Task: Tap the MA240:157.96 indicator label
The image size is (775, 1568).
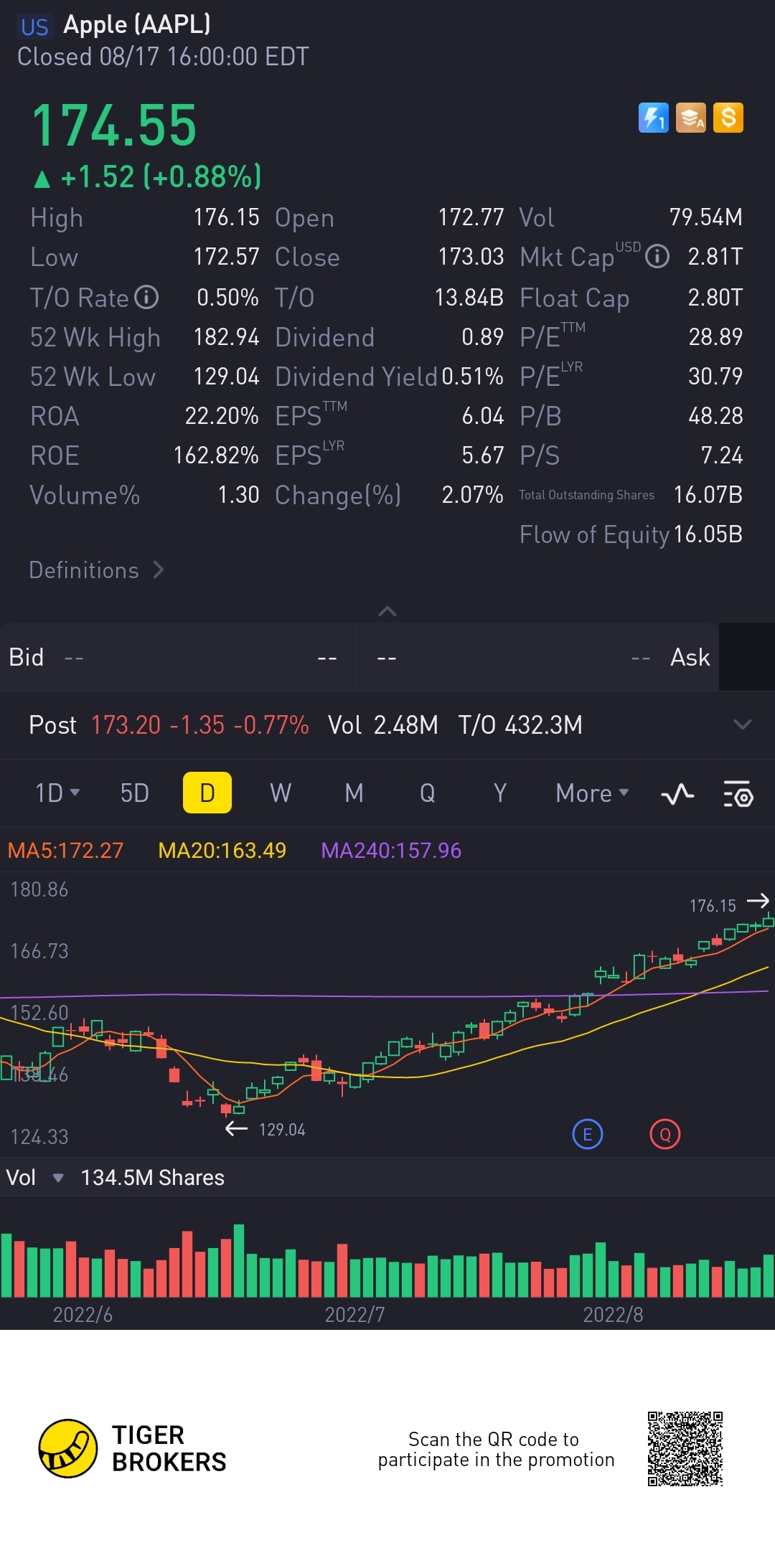Action: 391,851
